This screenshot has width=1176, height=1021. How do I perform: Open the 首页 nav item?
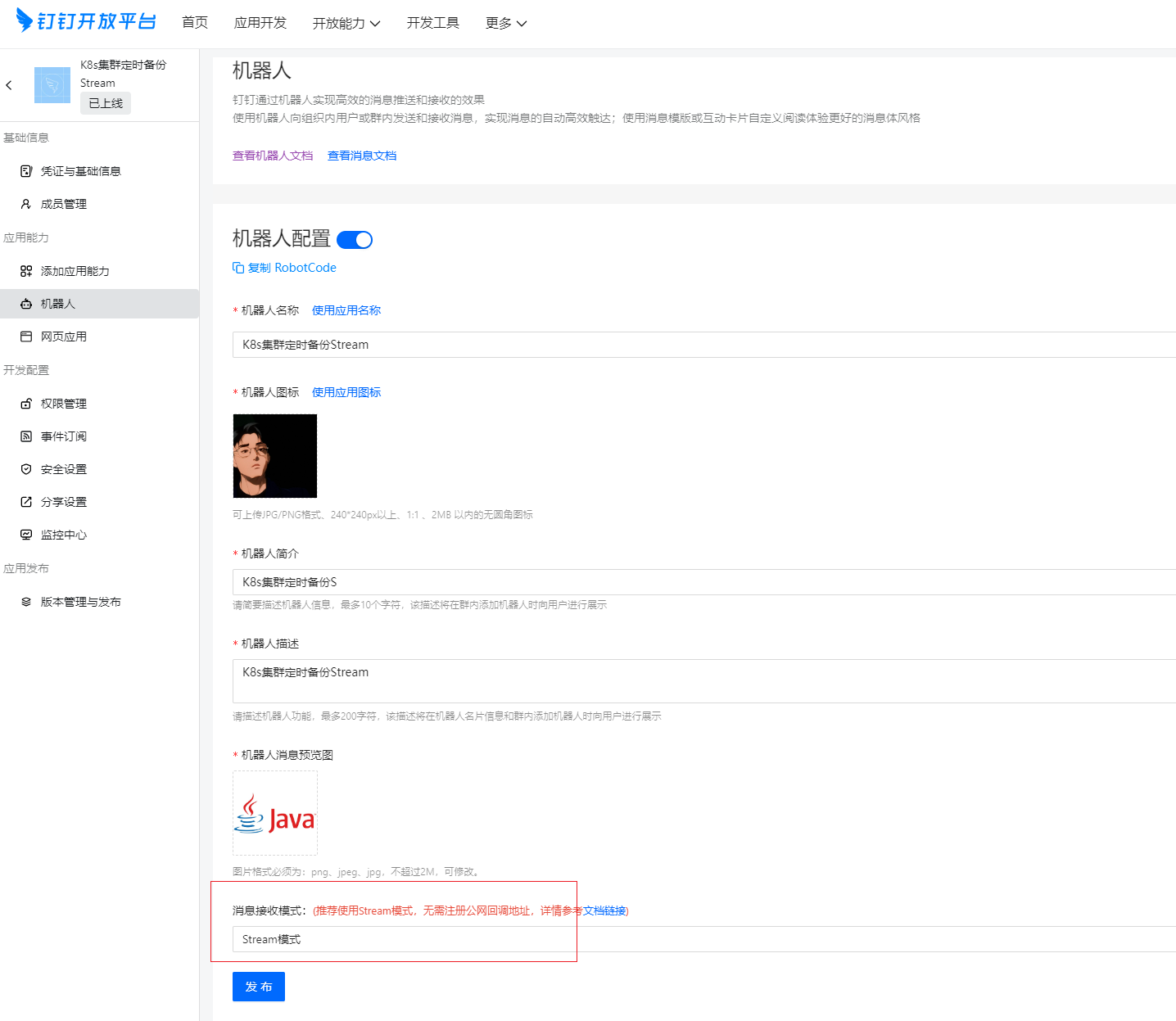click(195, 23)
